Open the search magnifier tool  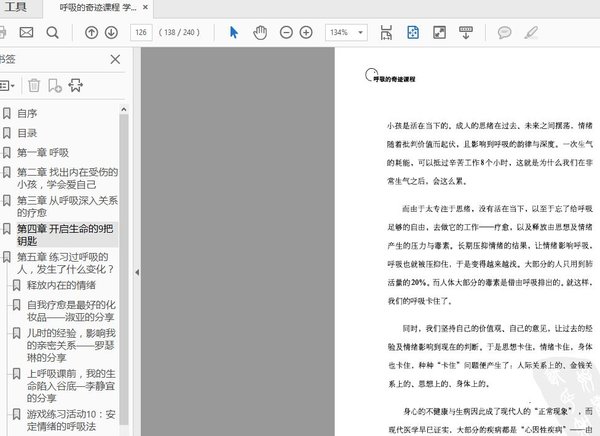click(x=52, y=33)
